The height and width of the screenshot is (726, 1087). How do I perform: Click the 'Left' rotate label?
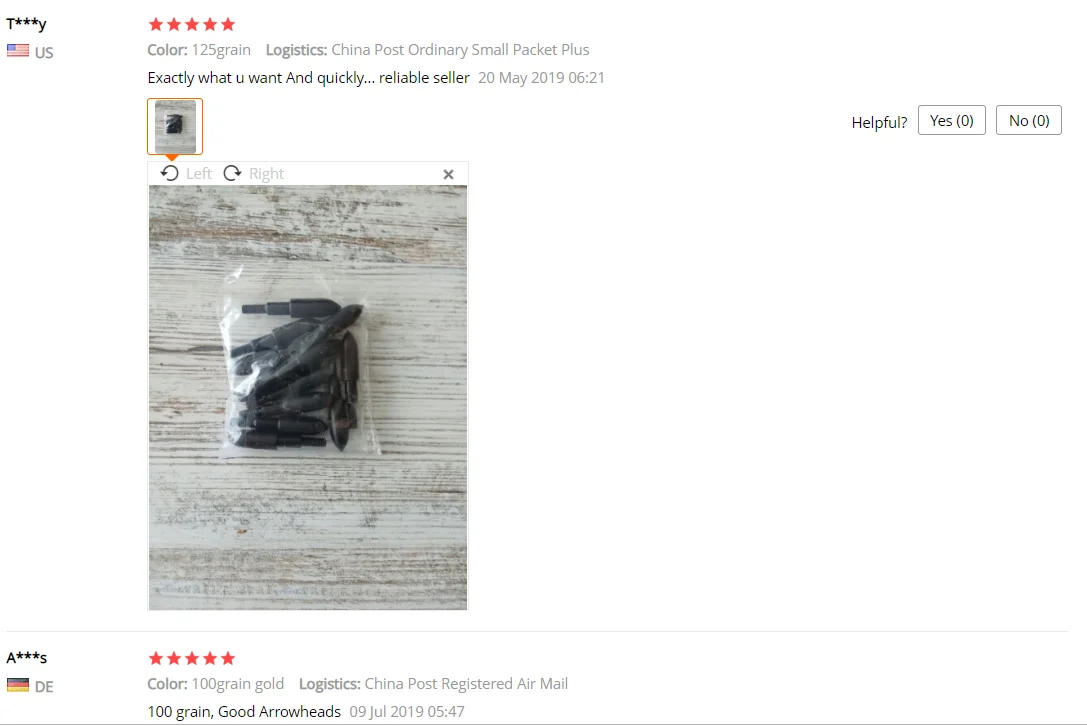199,174
